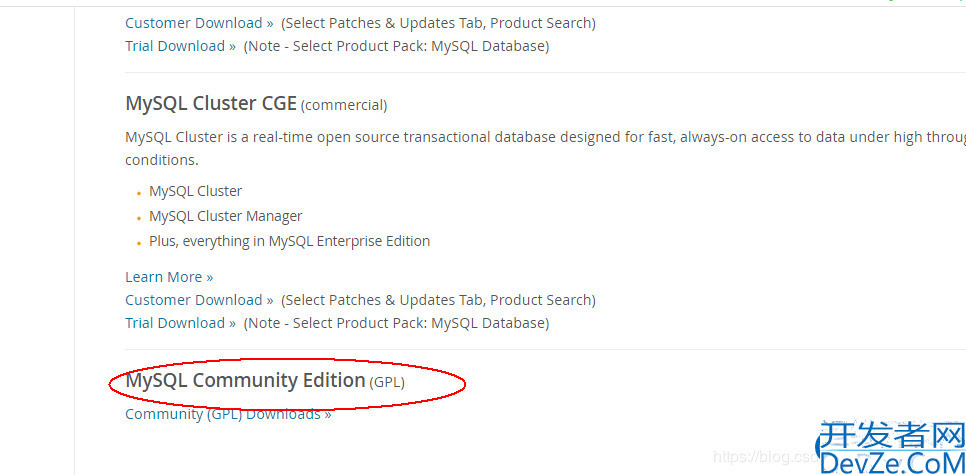Click the MySQL Community Edition heading
Viewport: 966px width, 475px height.
pyautogui.click(x=245, y=380)
